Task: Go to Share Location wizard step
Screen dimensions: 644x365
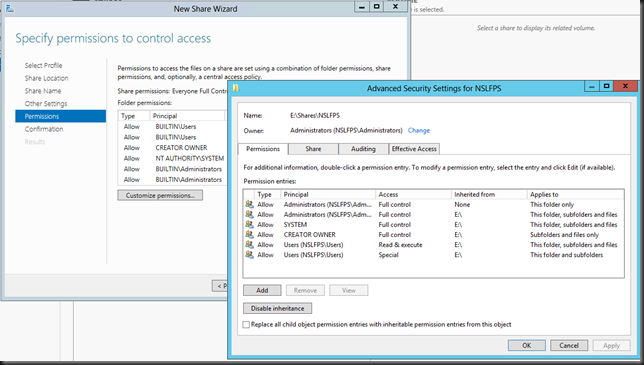Action: pyautogui.click(x=46, y=78)
